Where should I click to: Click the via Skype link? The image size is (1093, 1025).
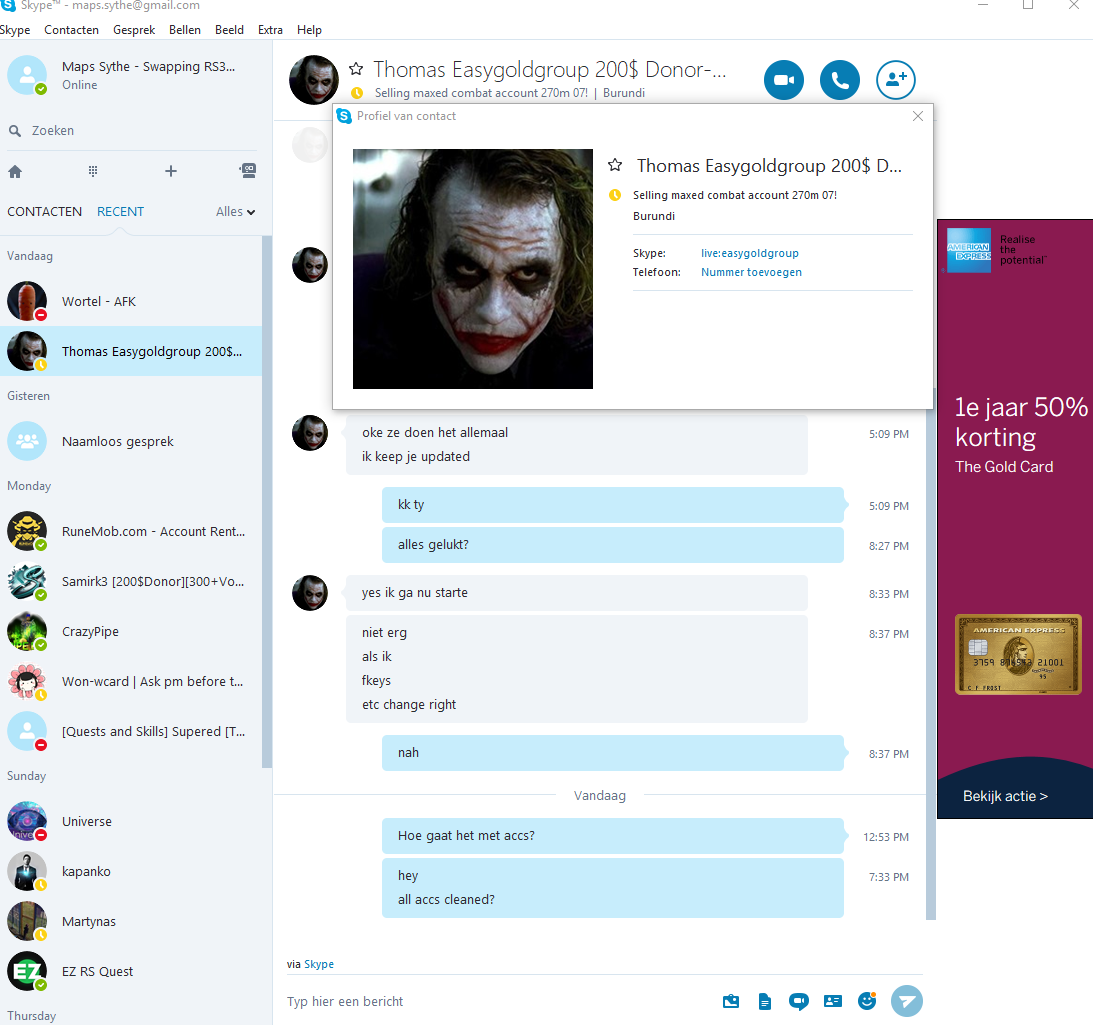(x=319, y=964)
